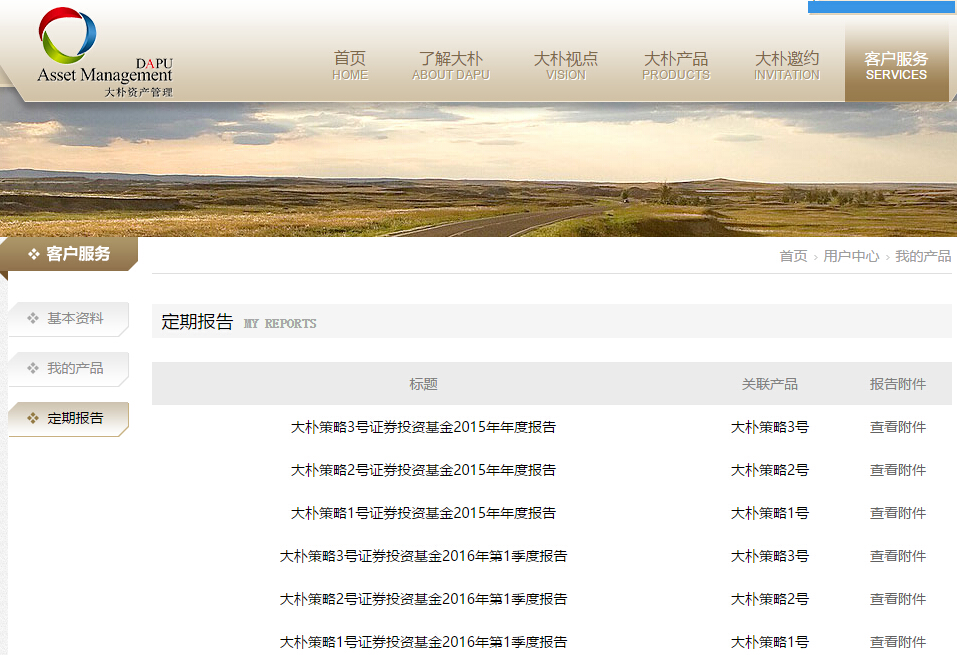
Task: View 查看附件 for 策略3号 2016年第1季度报告
Action: pos(898,556)
